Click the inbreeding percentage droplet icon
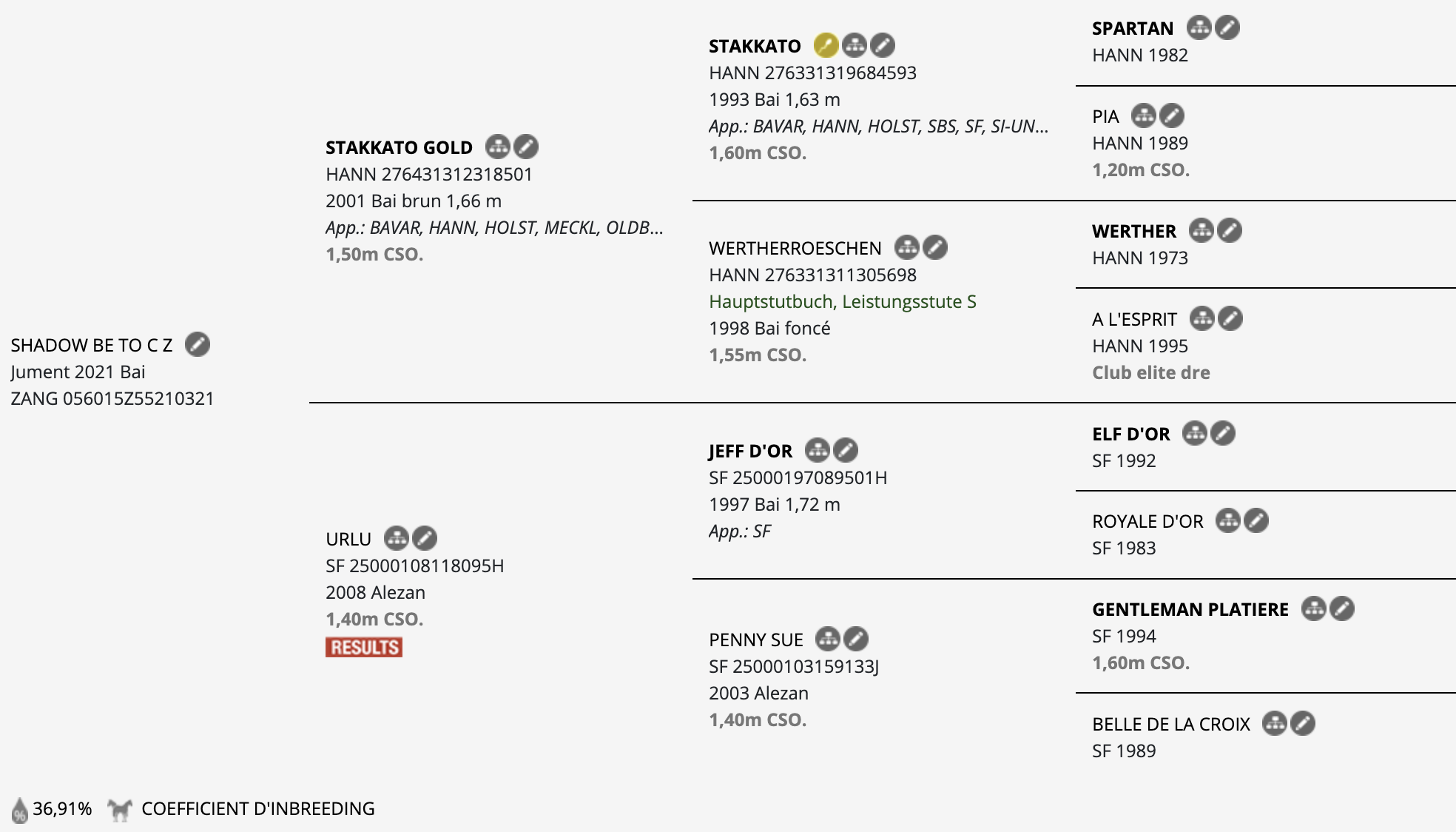The image size is (1456, 832). coord(20,810)
